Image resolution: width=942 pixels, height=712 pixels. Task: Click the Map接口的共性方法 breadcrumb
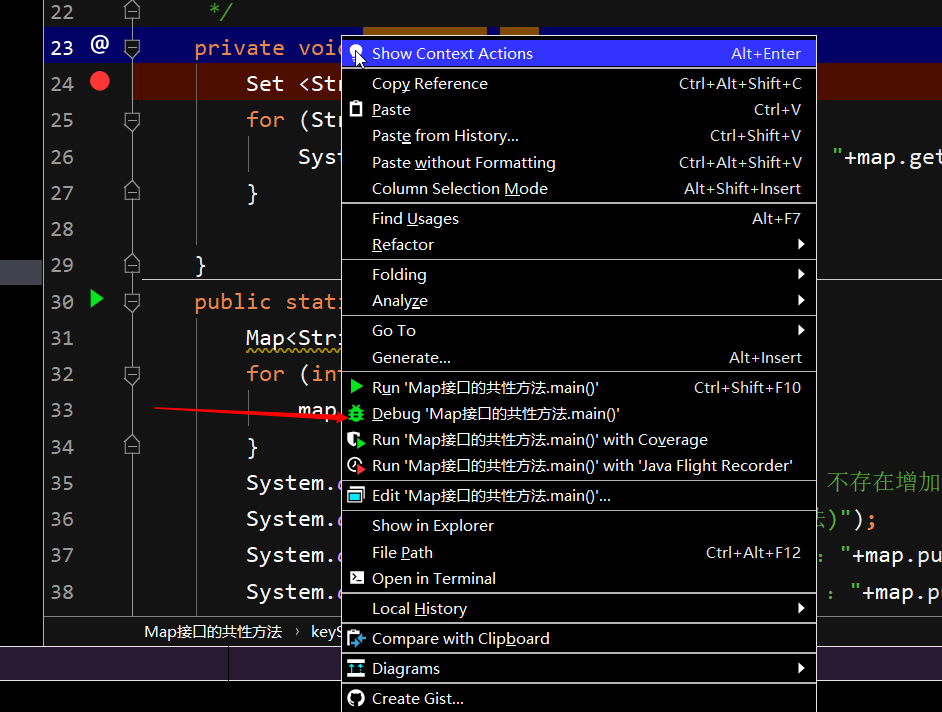pyautogui.click(x=213, y=631)
